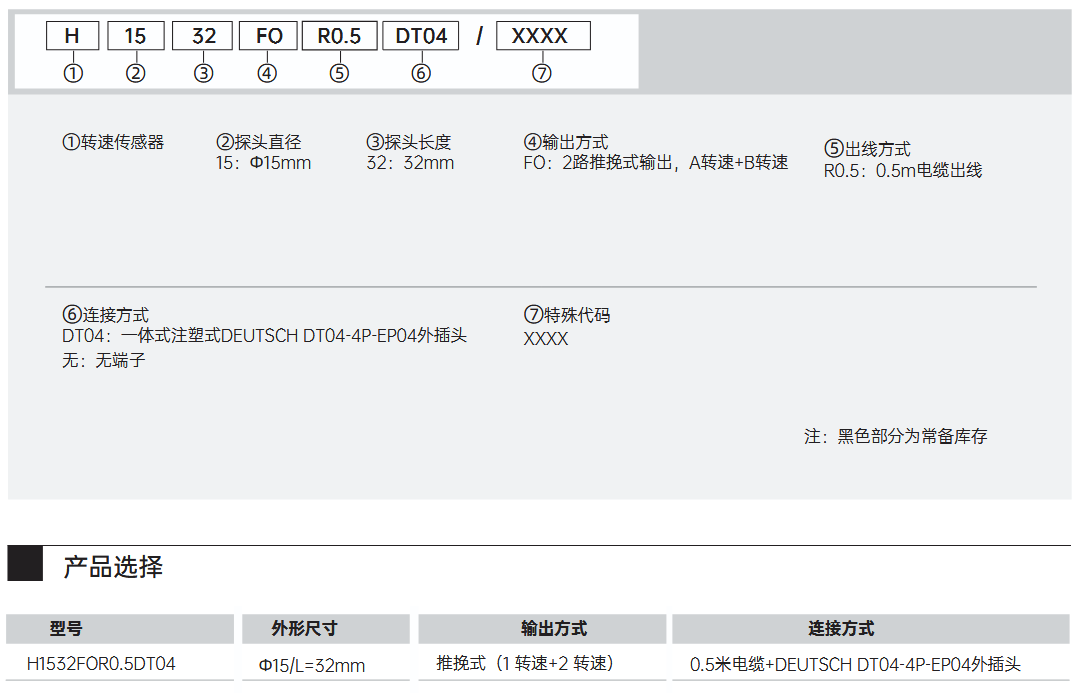Click the black square beside 产品选择

[x=25, y=565]
